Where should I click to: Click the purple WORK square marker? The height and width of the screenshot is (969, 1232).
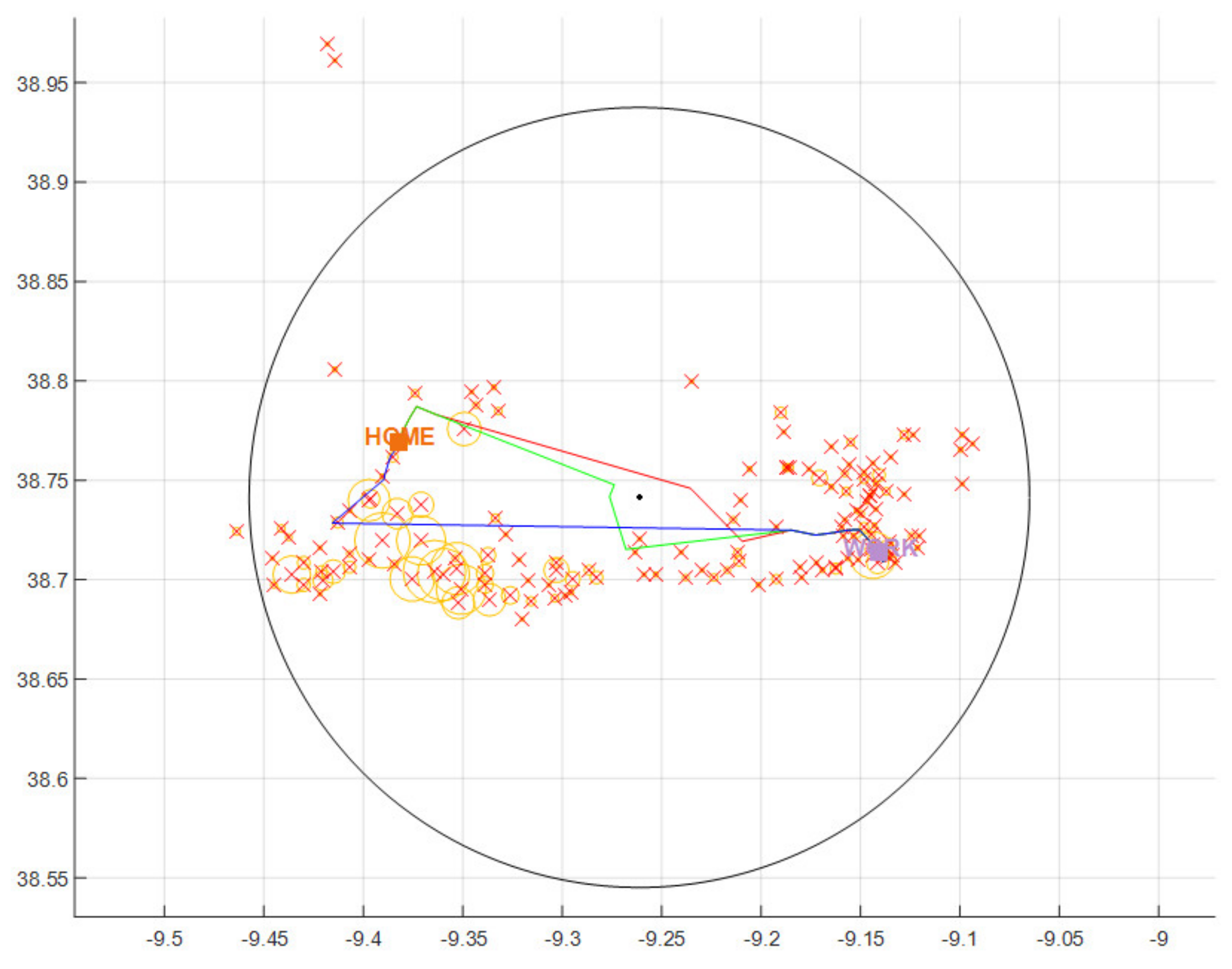pos(878,551)
